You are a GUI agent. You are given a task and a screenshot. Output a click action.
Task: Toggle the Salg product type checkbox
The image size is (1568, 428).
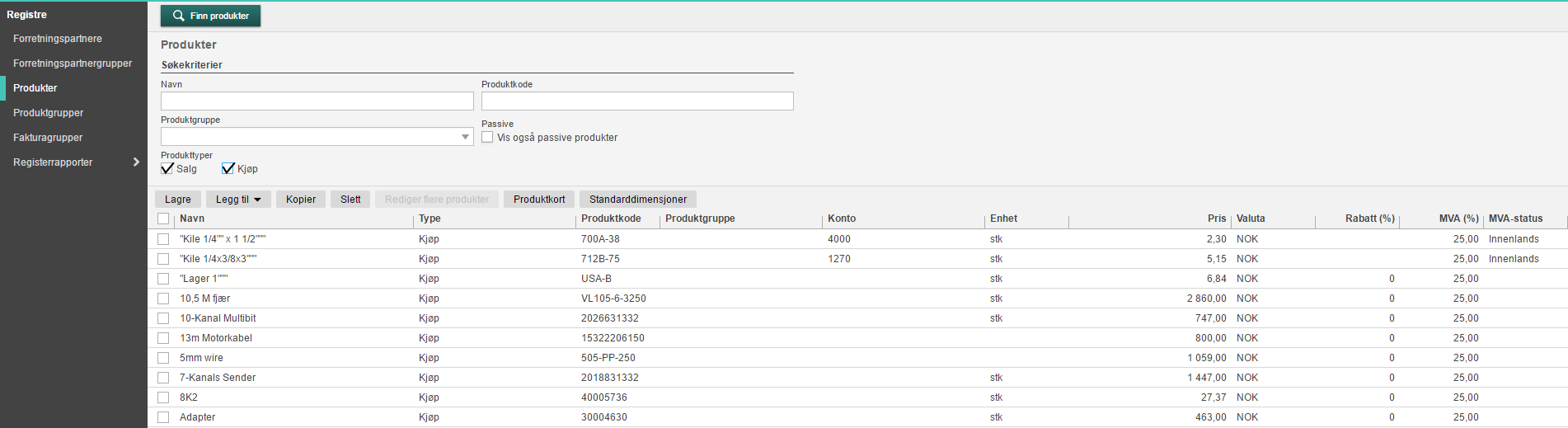(167, 168)
